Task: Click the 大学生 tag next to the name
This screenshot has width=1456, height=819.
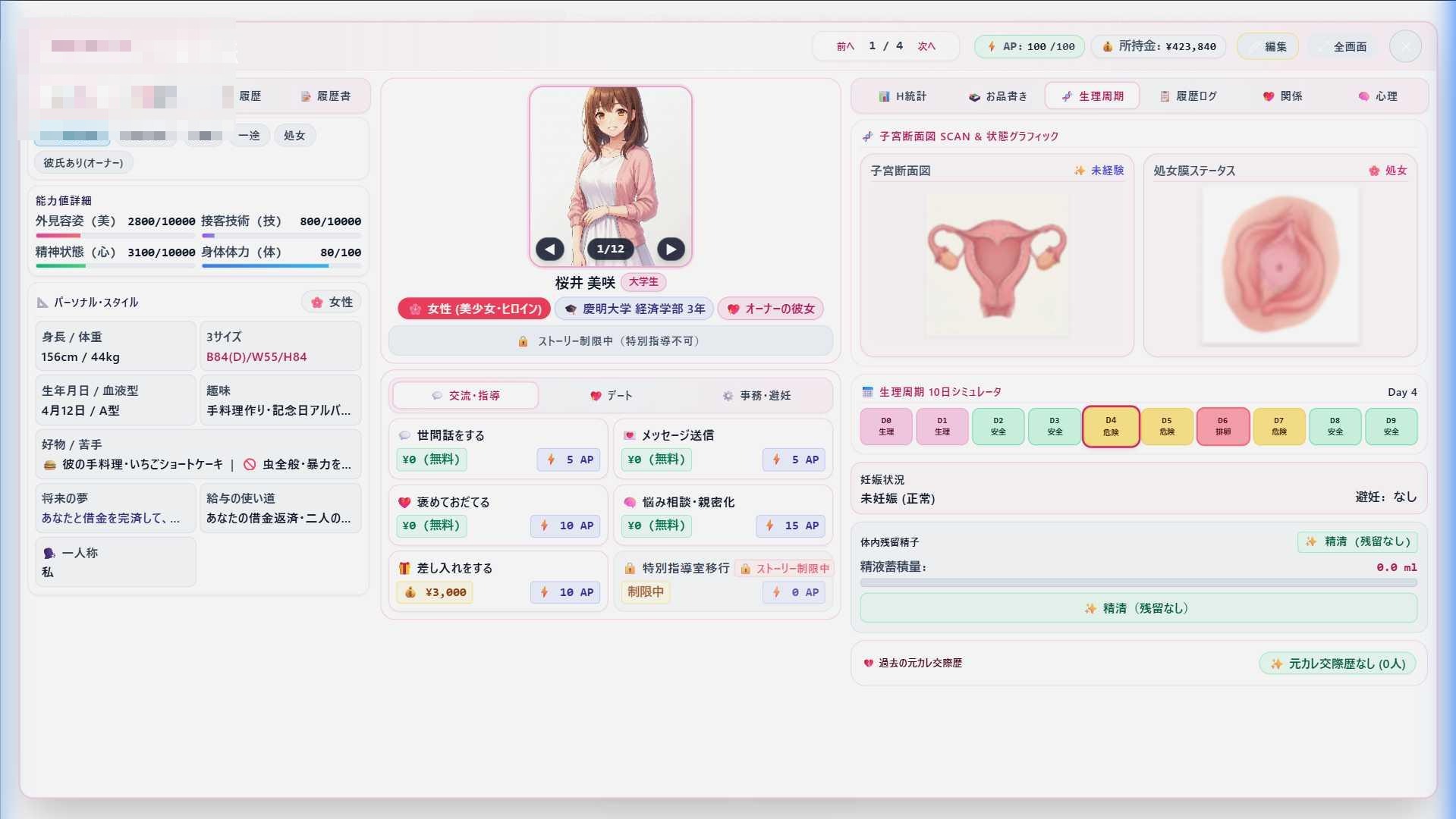Action: [643, 282]
